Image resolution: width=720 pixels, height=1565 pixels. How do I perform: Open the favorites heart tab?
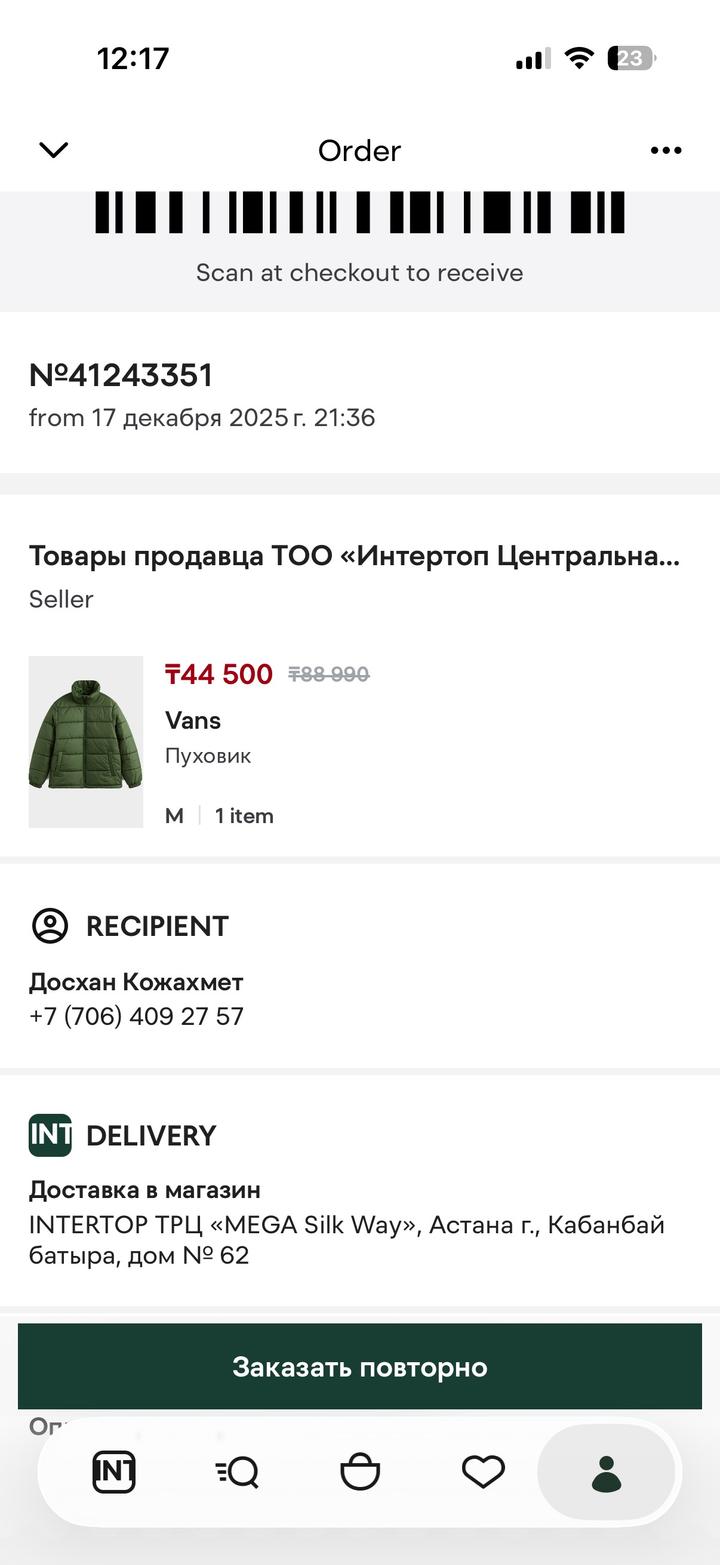(483, 1472)
